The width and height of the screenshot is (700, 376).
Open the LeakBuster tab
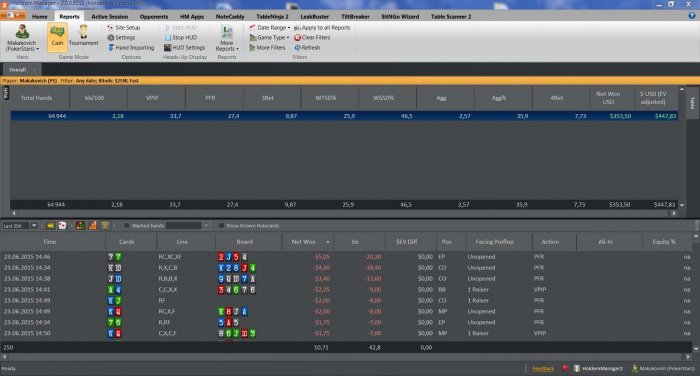315,17
